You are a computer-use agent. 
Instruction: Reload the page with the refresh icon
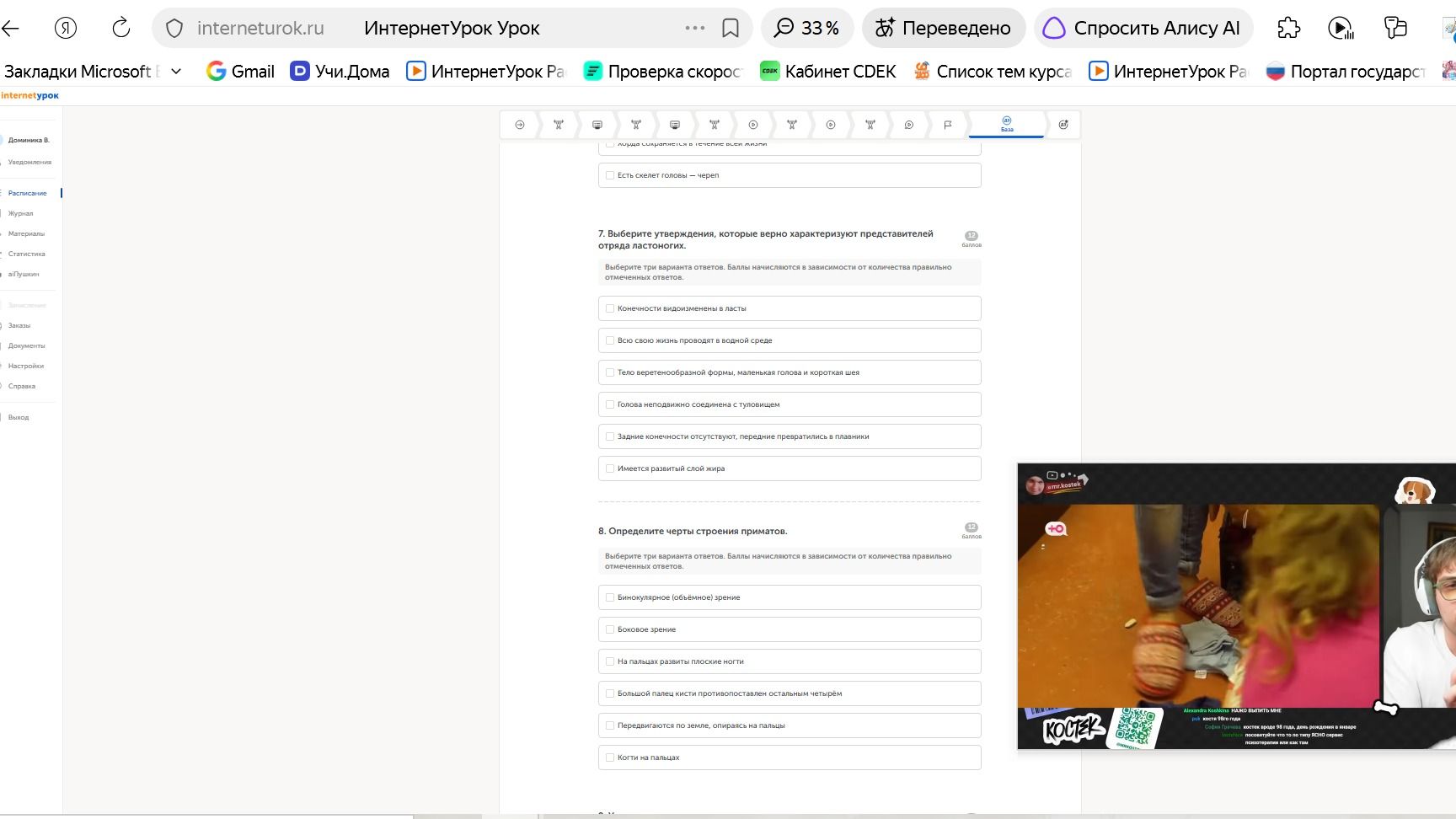[121, 28]
